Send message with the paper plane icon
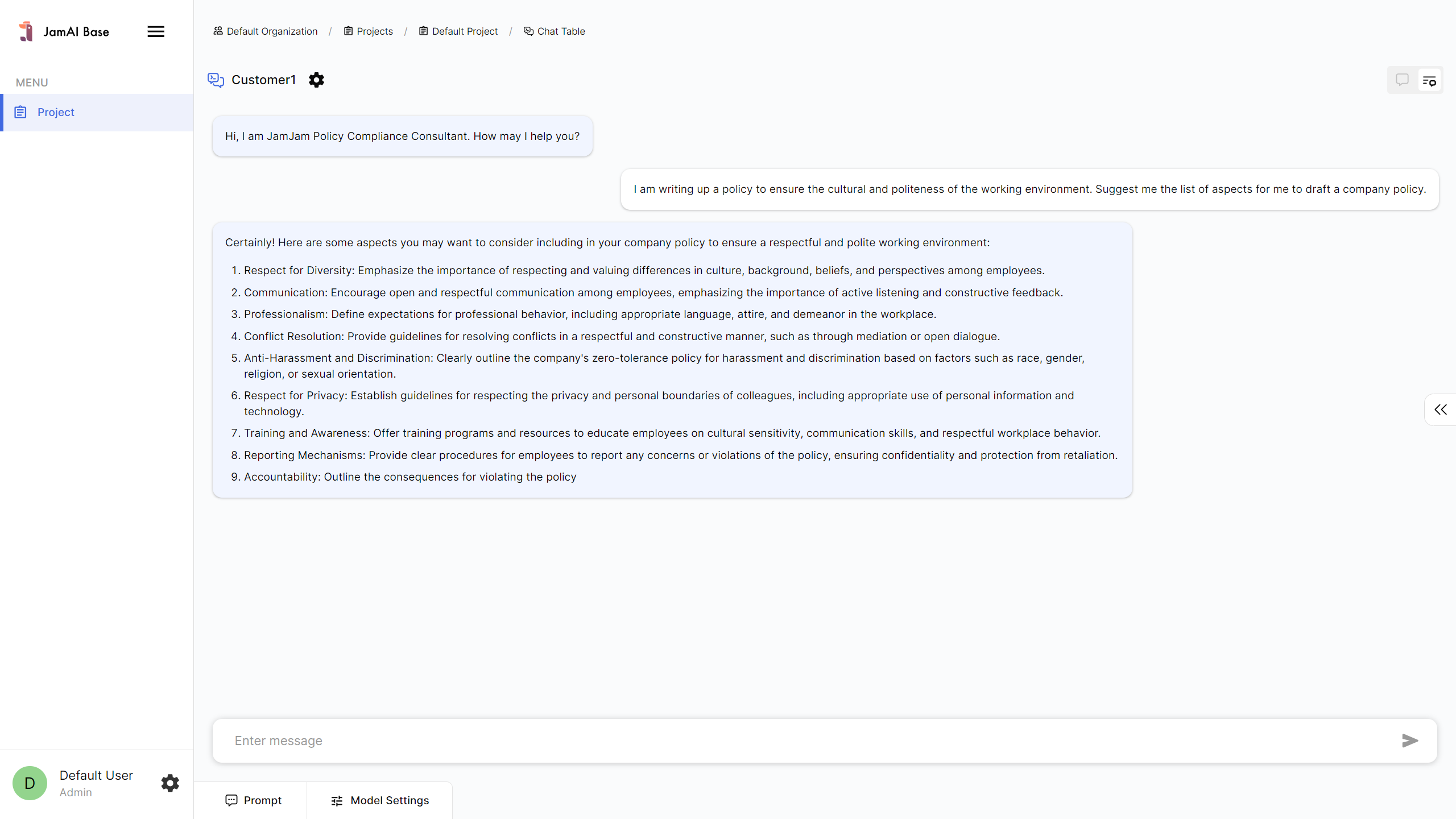 point(1410,741)
